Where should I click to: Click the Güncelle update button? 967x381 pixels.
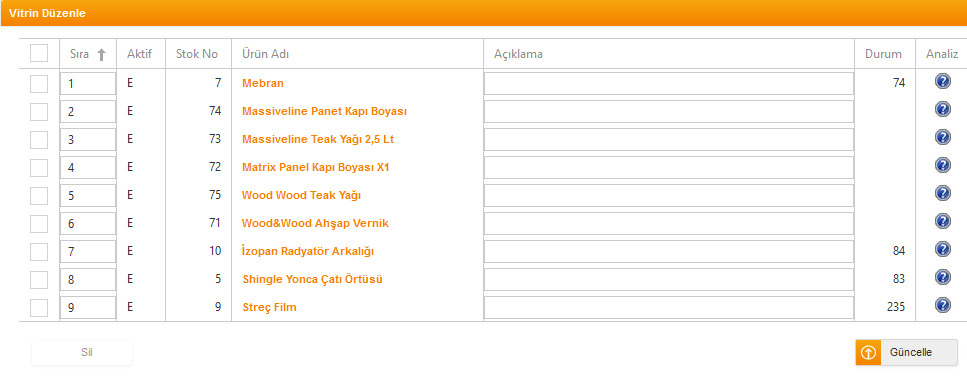(x=907, y=353)
